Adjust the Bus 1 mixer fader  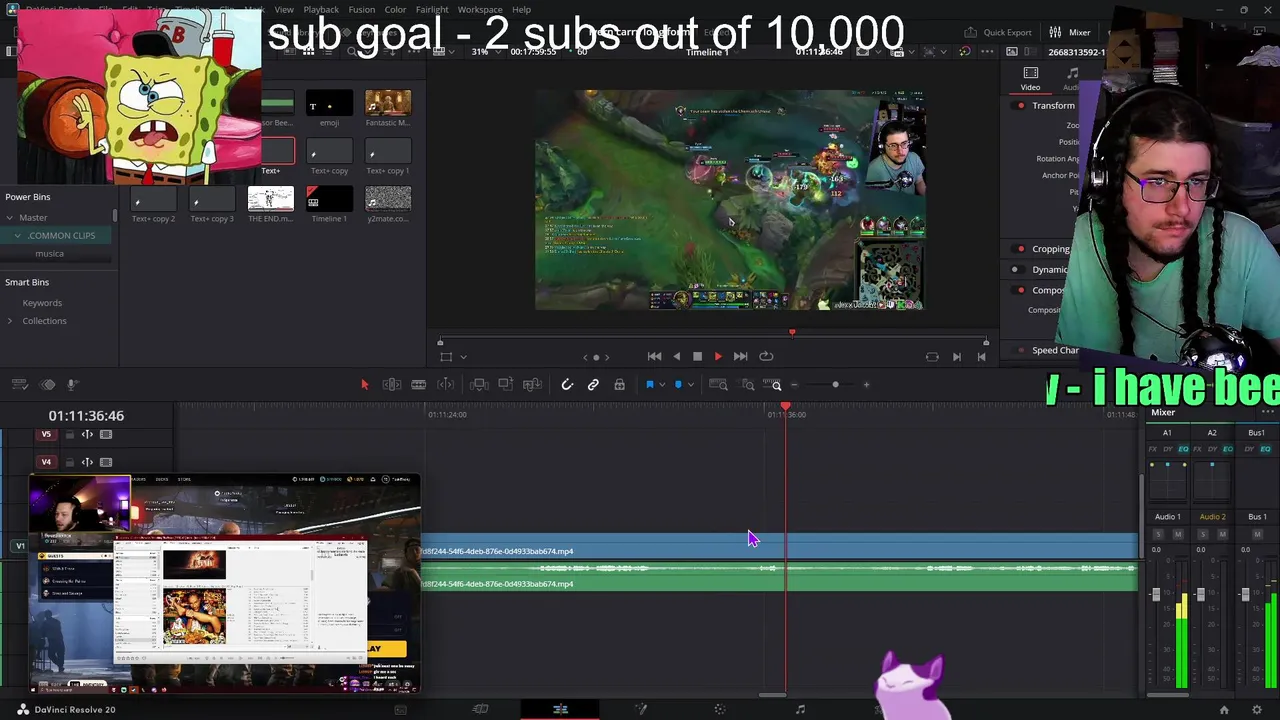click(1245, 594)
